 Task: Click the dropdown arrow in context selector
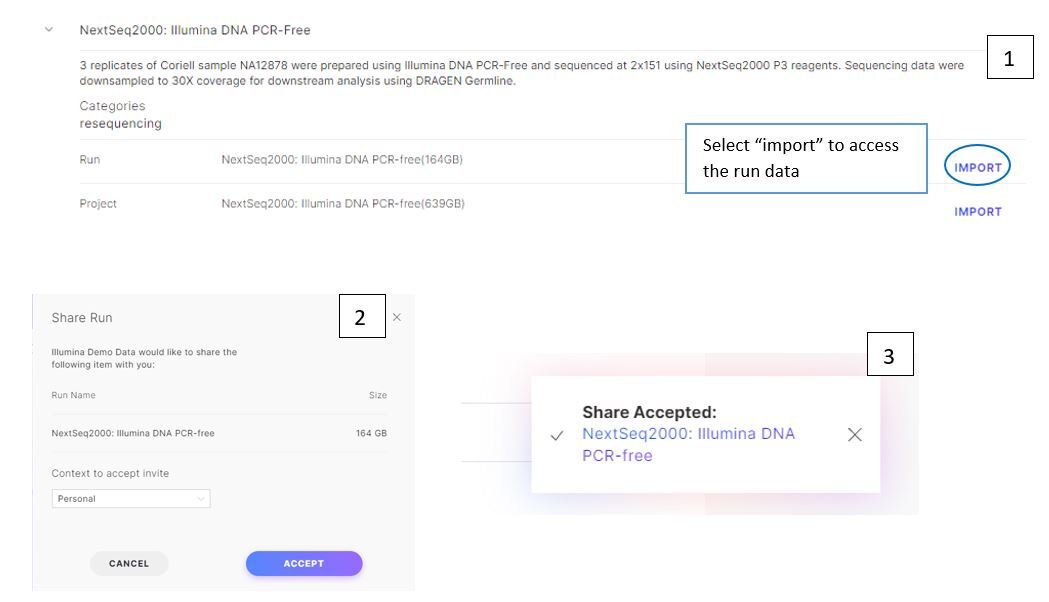(x=200, y=498)
